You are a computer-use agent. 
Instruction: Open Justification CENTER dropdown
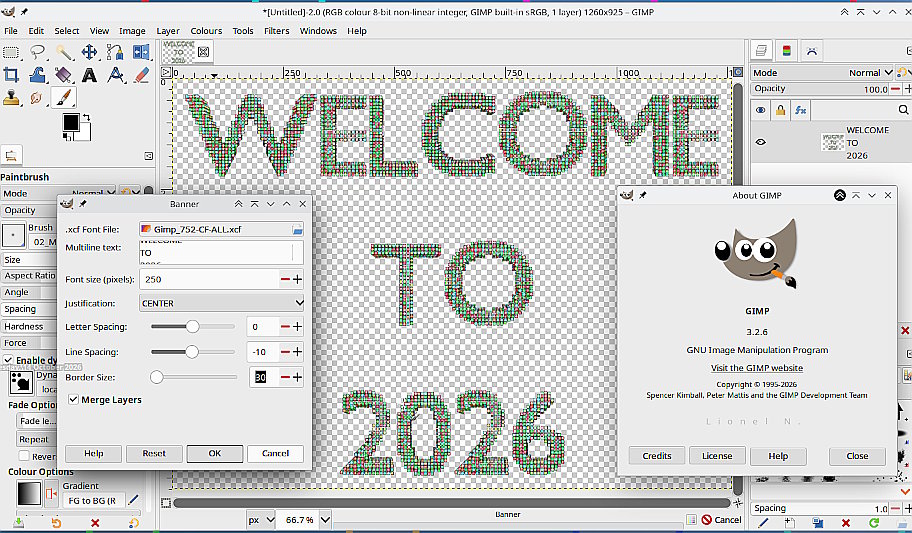[x=221, y=303]
